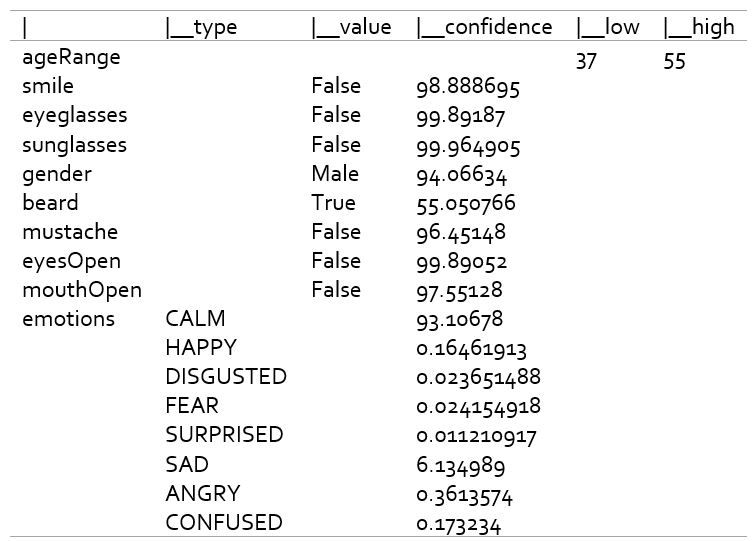Click the confidence column header
Screen dimensions: 753x541
tap(485, 27)
